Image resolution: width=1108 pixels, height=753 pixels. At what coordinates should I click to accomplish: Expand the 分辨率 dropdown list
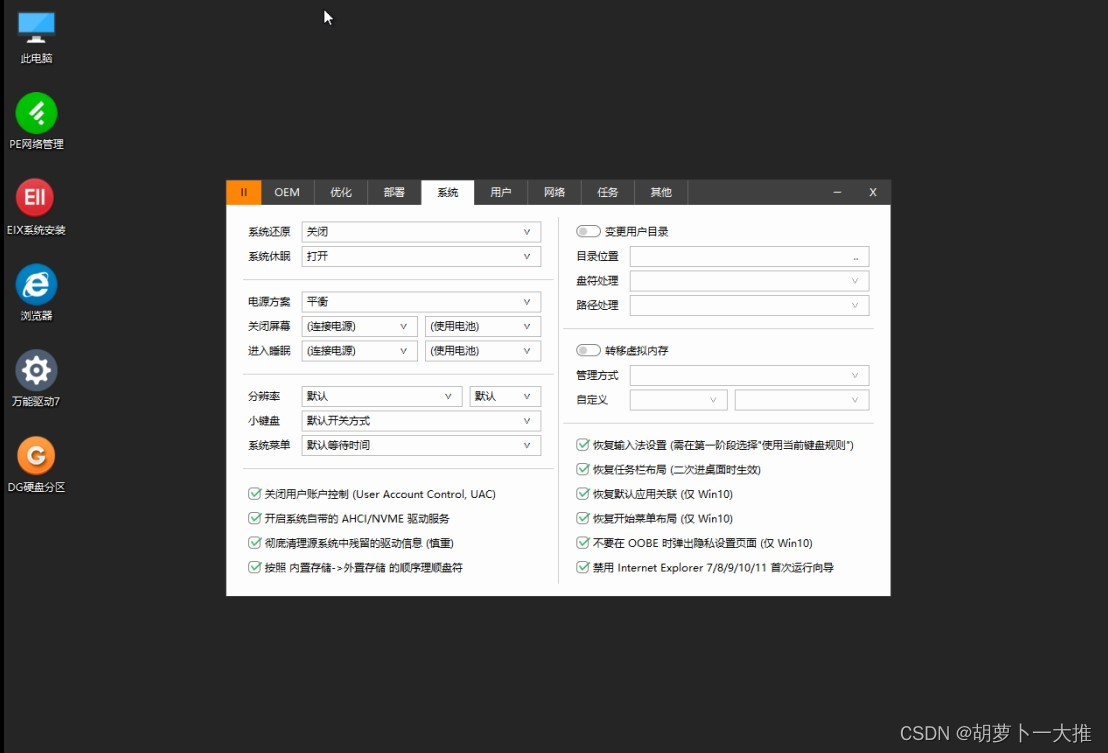point(380,396)
